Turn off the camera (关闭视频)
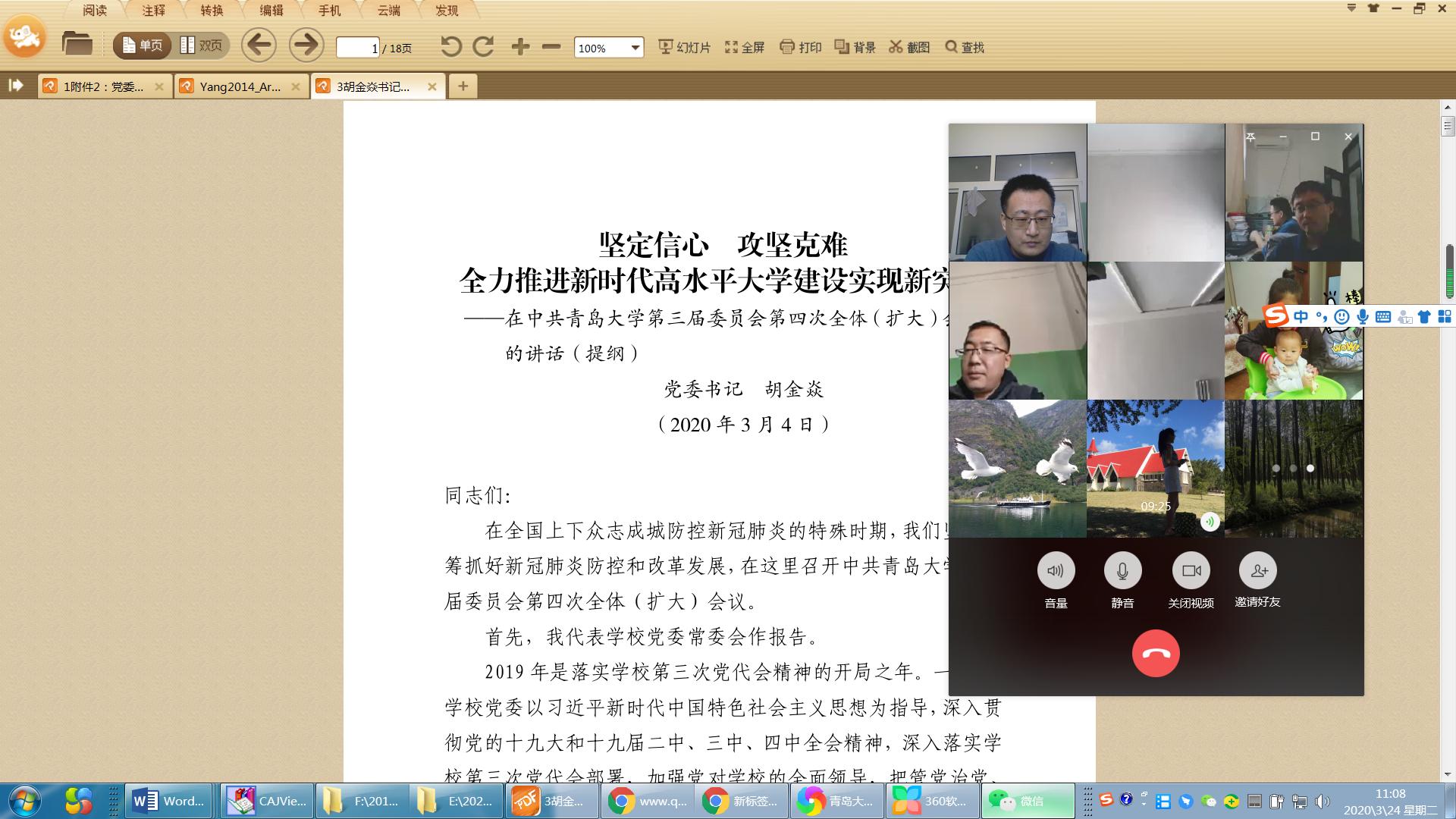The image size is (1456, 819). click(1191, 571)
